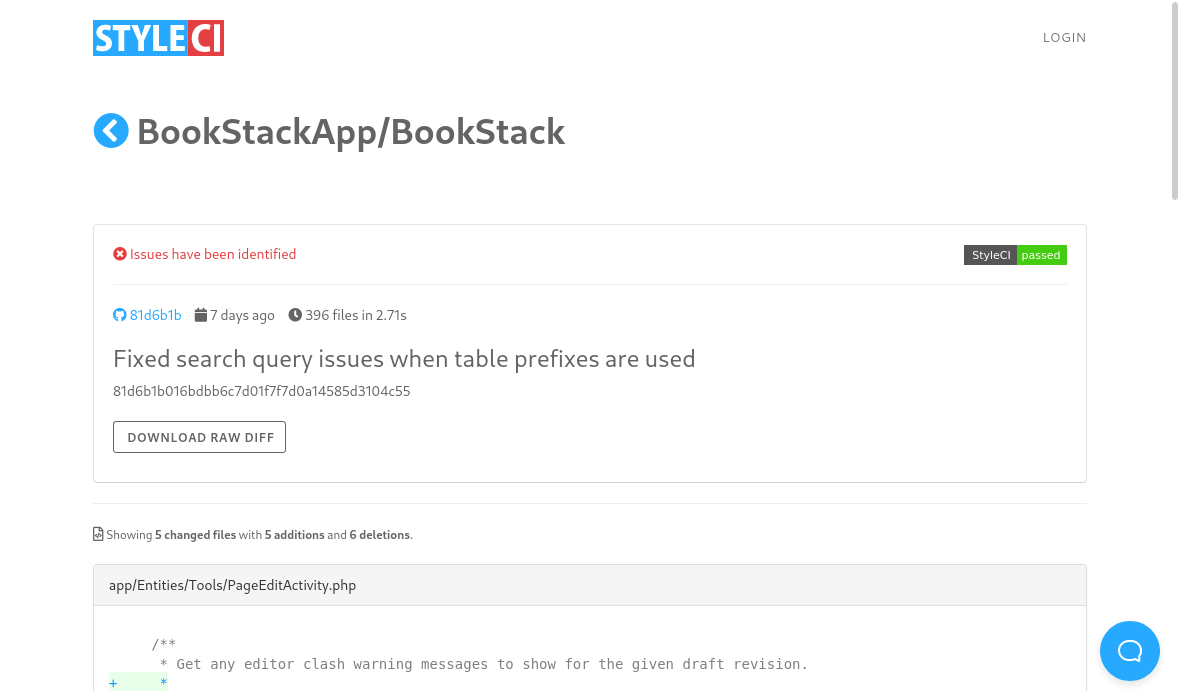Click the added green diff line

pyautogui.click(x=138, y=682)
